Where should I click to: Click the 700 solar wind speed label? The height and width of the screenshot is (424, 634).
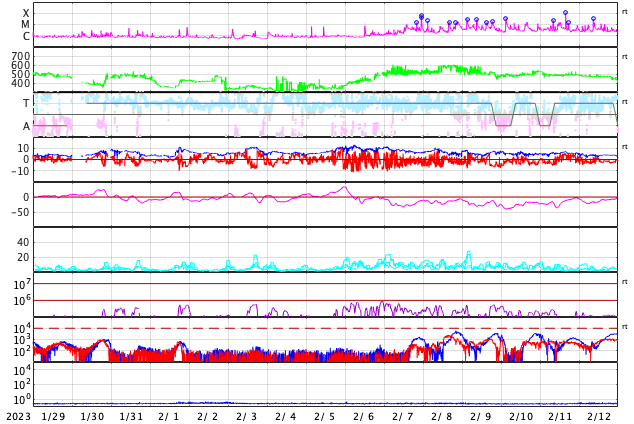(21, 56)
